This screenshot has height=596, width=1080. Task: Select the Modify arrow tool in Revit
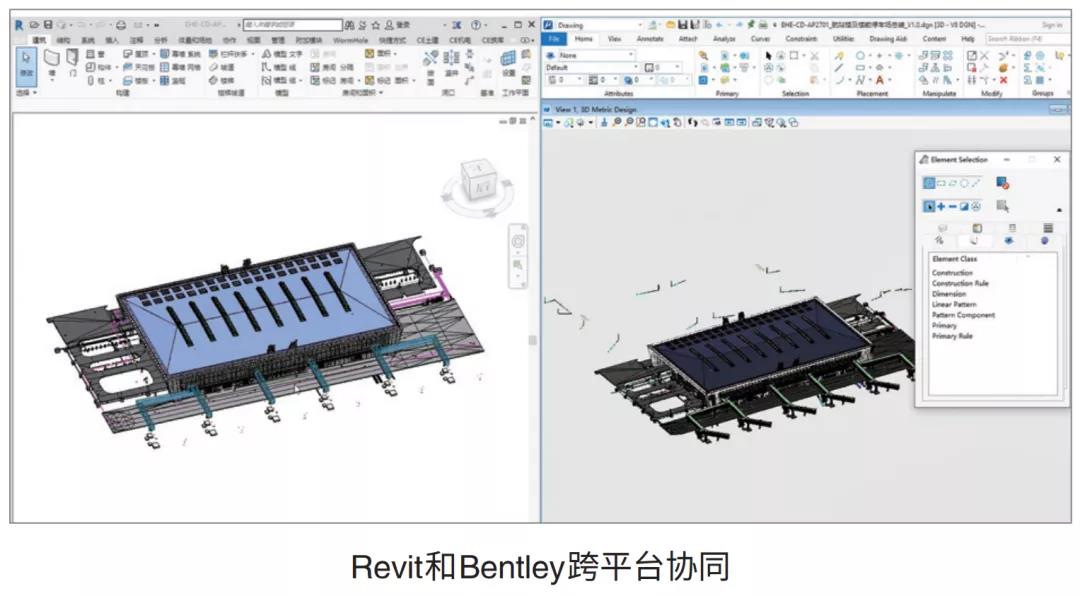[26, 65]
